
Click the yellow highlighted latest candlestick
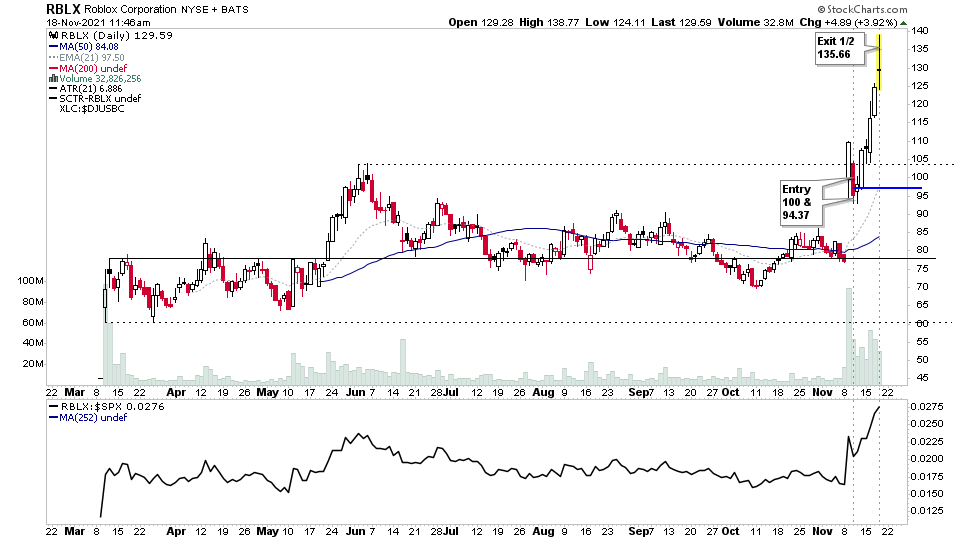[879, 63]
